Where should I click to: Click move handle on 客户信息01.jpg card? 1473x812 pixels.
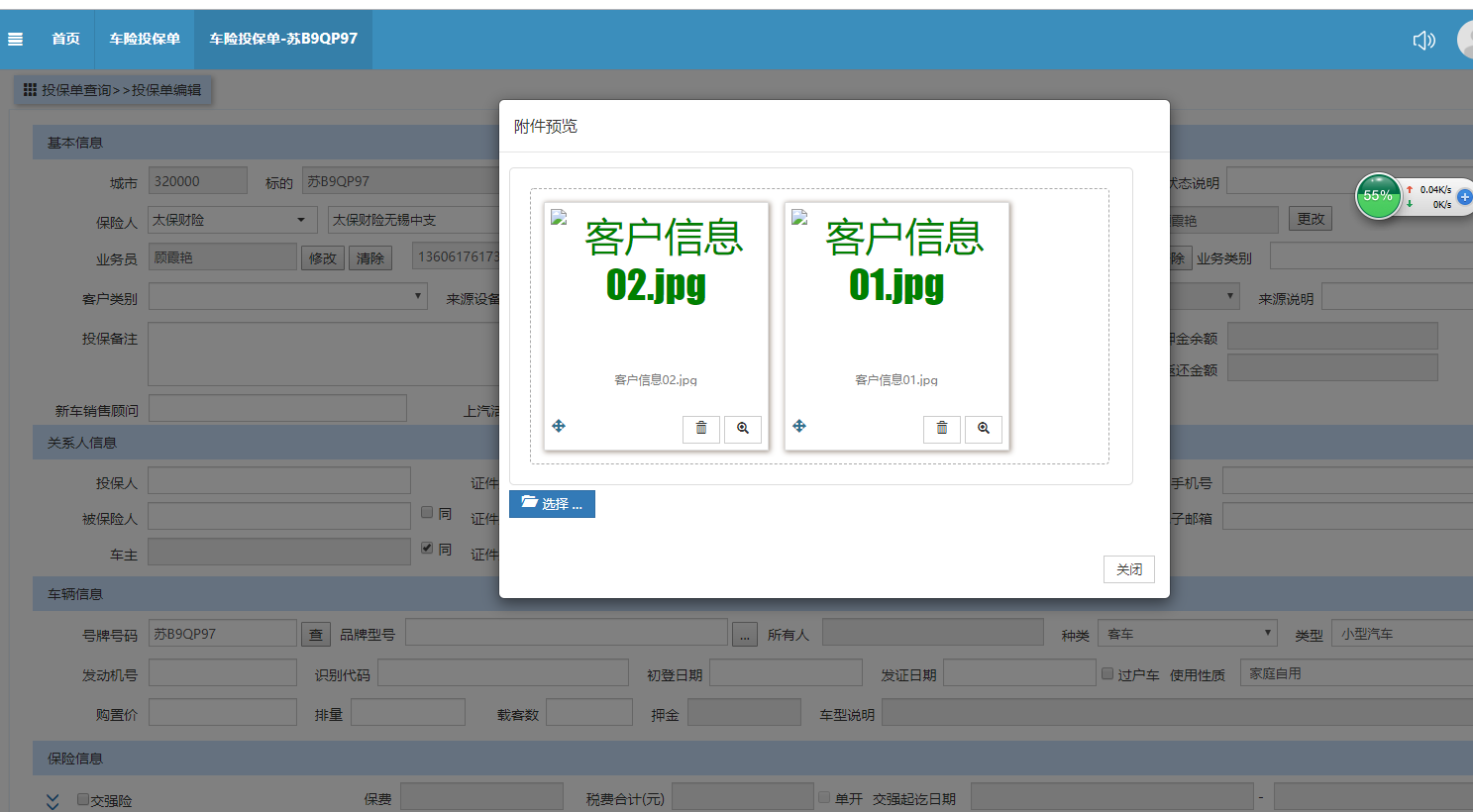click(799, 426)
